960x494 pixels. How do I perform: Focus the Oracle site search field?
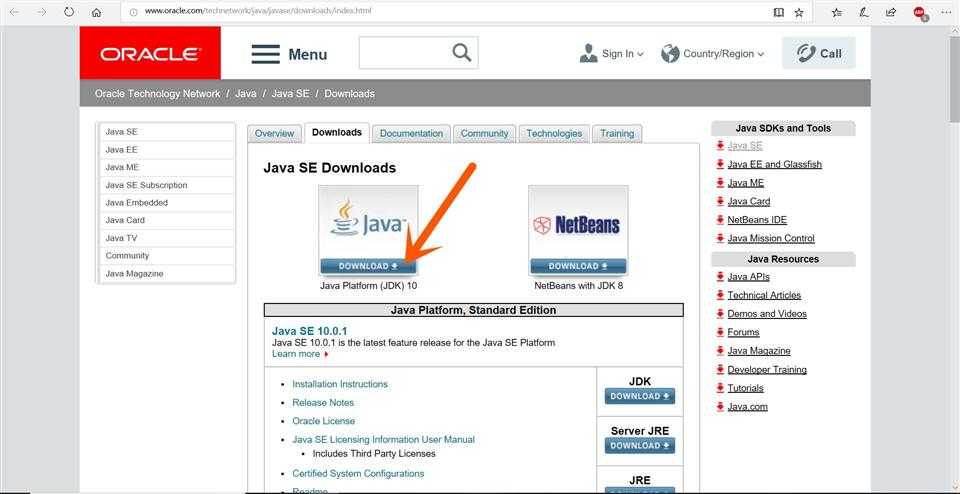tap(405, 53)
